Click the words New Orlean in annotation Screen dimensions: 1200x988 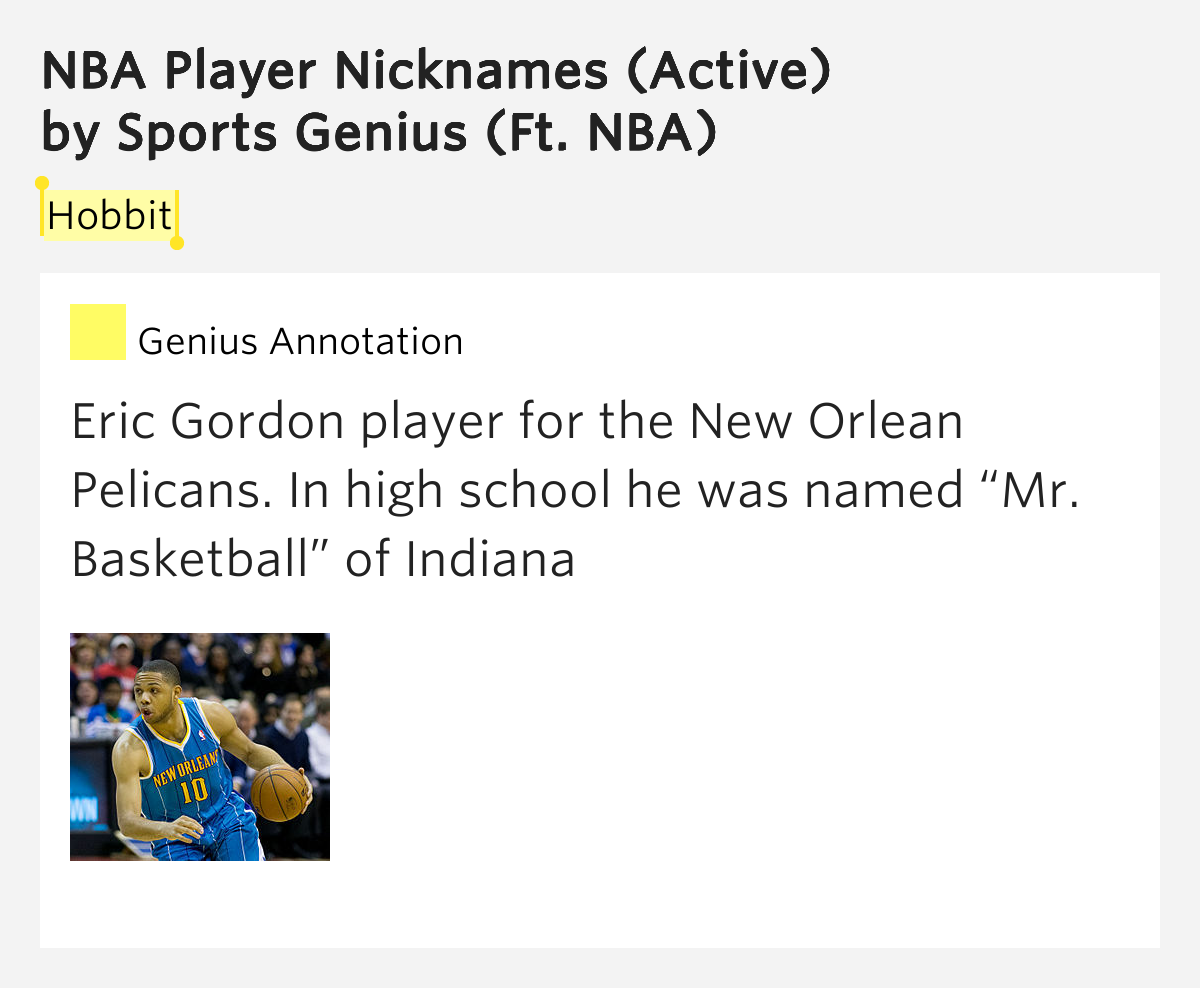(x=826, y=422)
